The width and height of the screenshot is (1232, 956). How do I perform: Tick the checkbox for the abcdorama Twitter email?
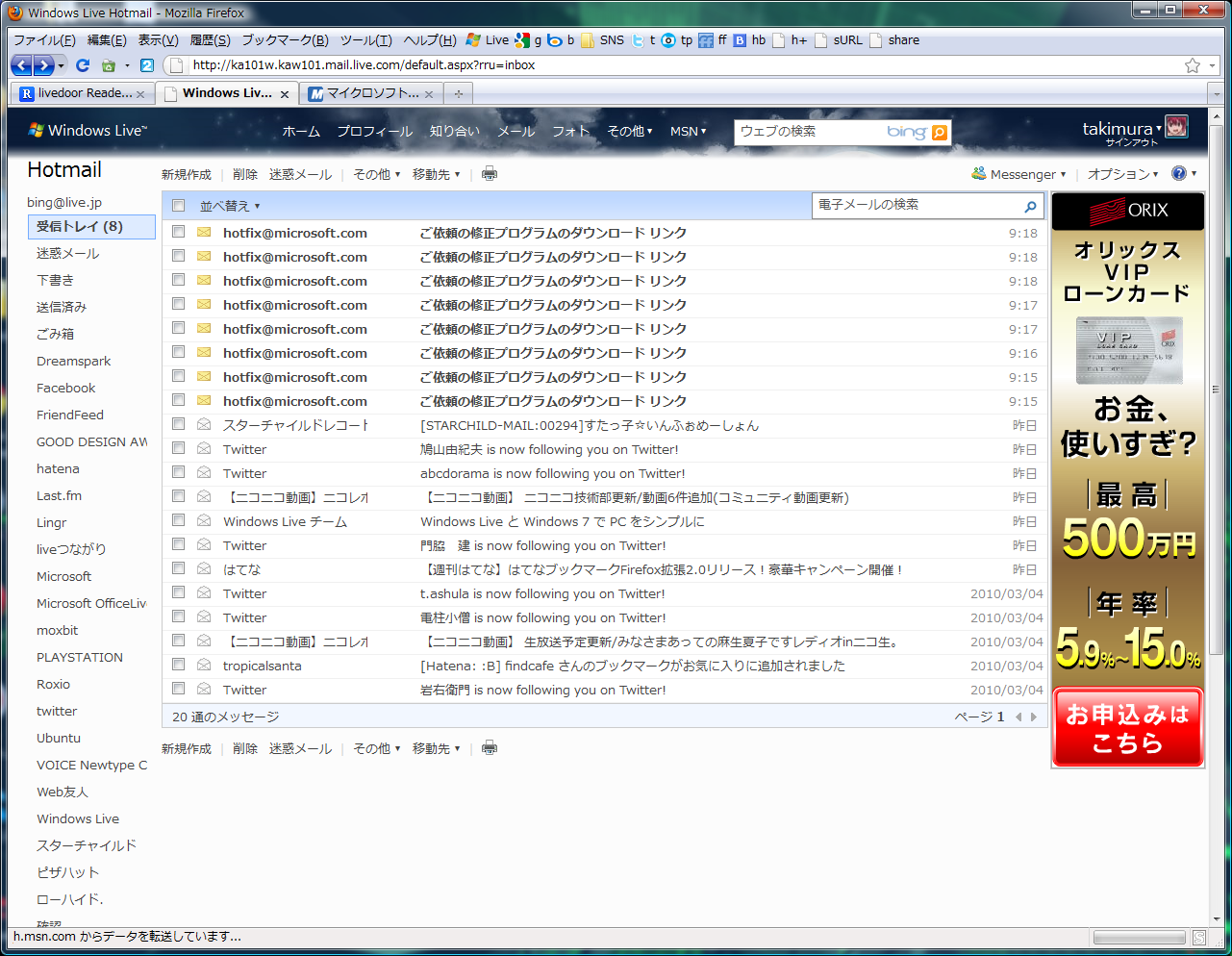[178, 472]
